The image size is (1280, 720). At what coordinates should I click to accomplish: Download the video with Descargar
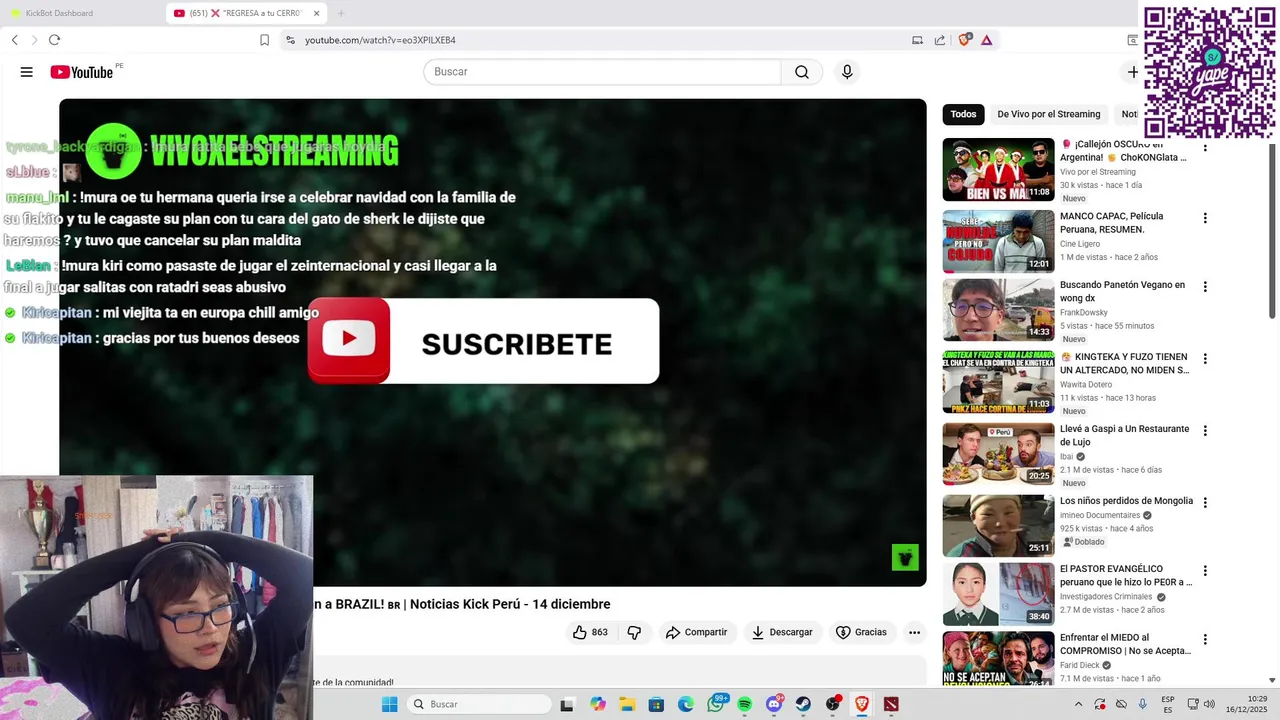coord(782,632)
